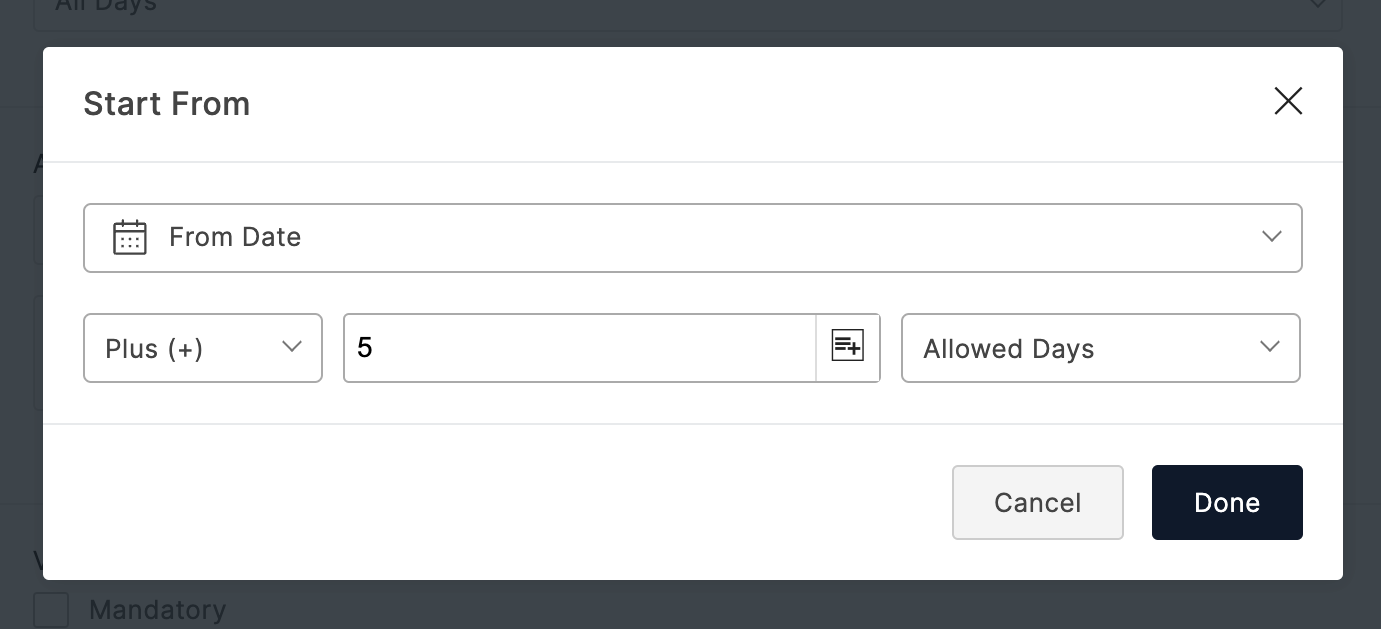Click the All Days chevron behind the dialog
The image size is (1381, 629).
pyautogui.click(x=1318, y=6)
